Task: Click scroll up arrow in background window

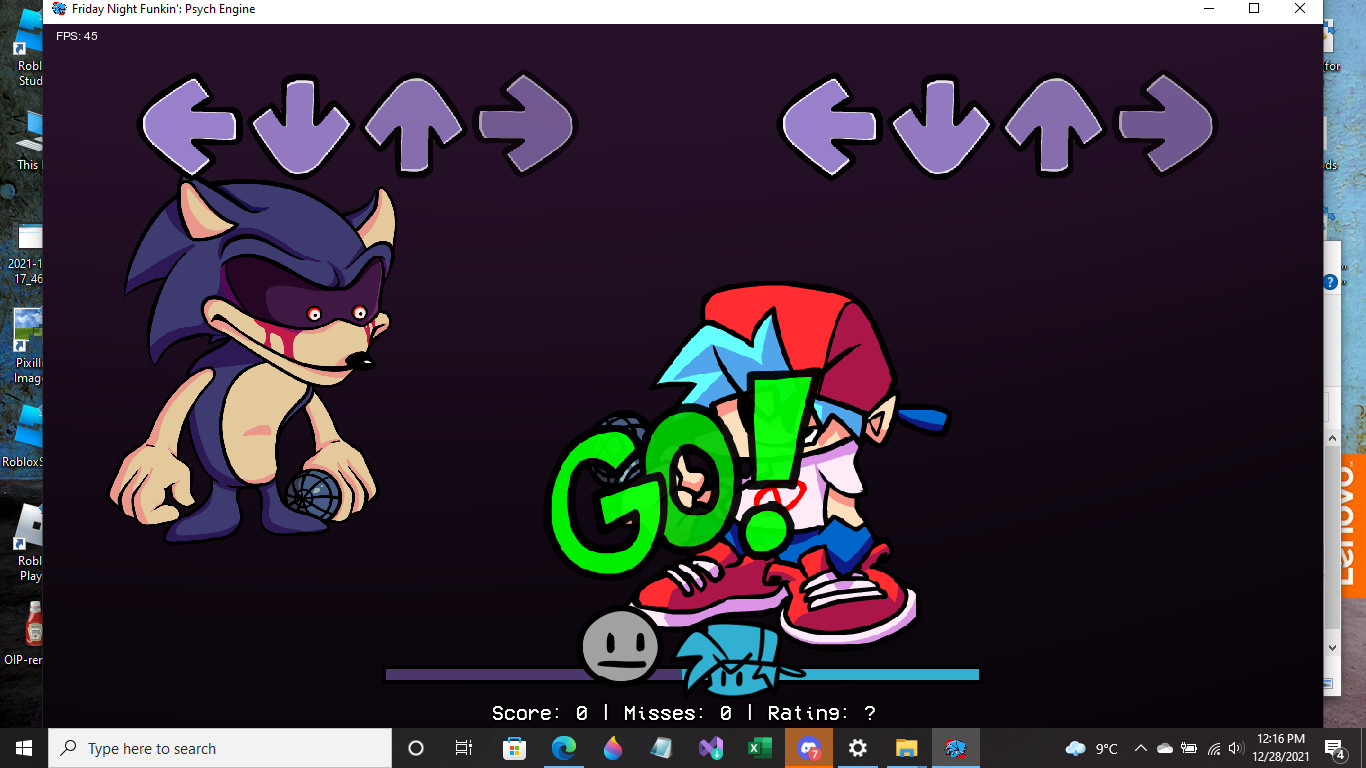Action: coord(1331,438)
